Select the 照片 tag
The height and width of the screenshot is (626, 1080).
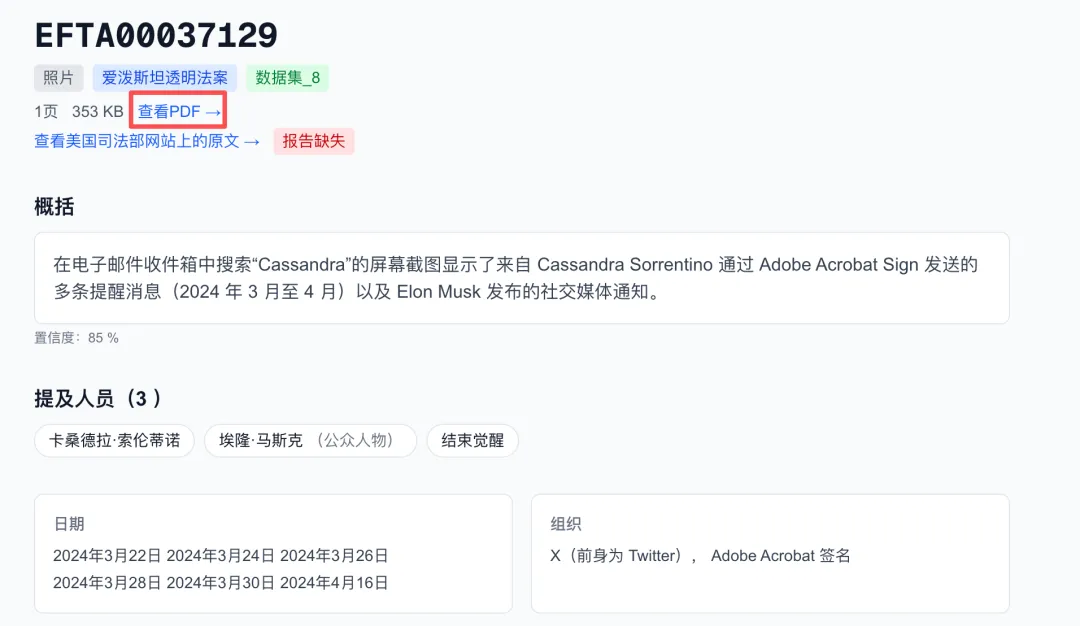pyautogui.click(x=58, y=78)
